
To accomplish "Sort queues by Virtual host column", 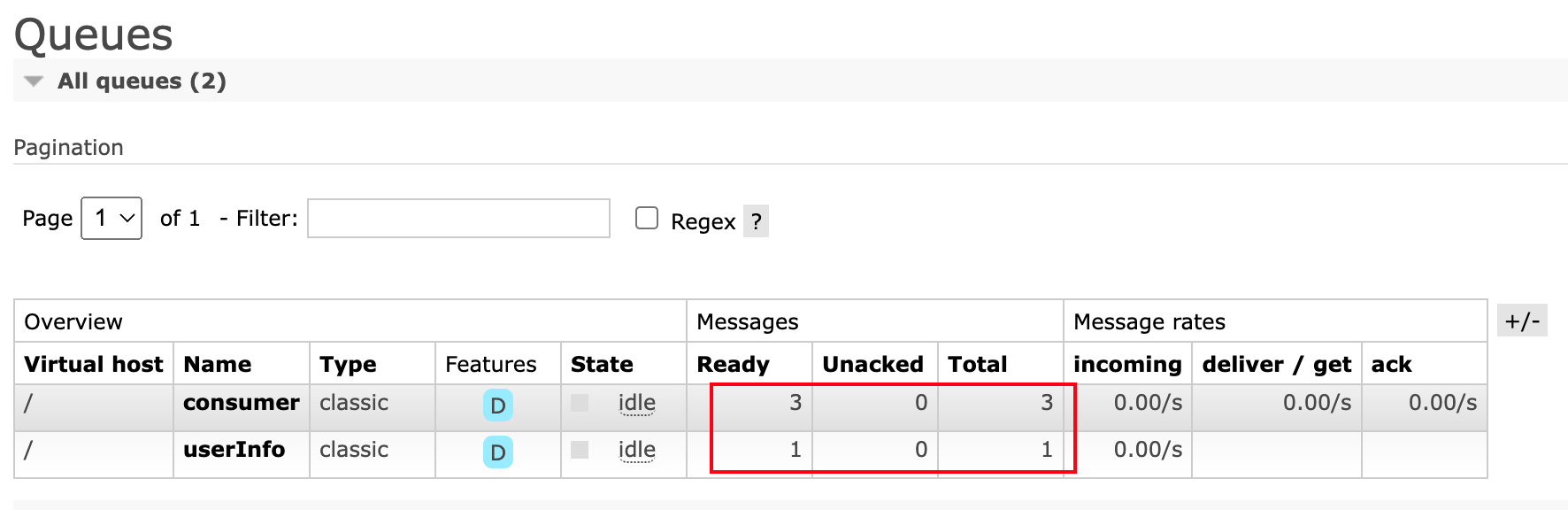I will pos(93,365).
